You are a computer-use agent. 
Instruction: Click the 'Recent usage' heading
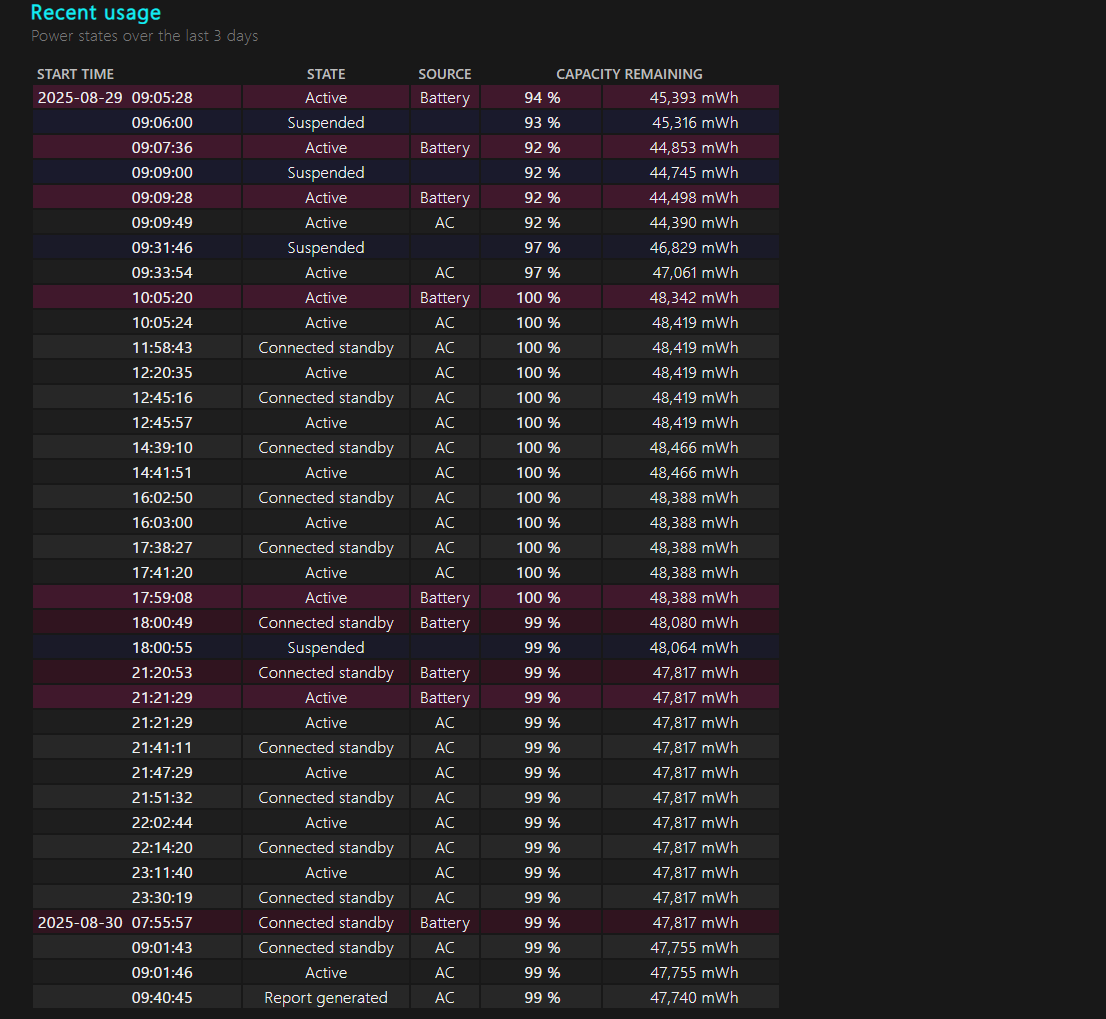click(x=96, y=13)
